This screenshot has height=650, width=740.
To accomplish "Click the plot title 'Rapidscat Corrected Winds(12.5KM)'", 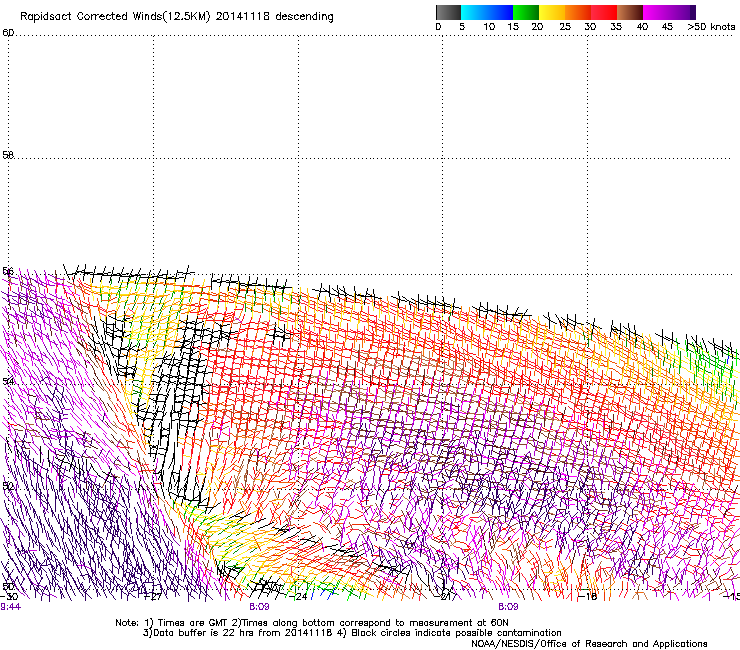I will point(115,17).
